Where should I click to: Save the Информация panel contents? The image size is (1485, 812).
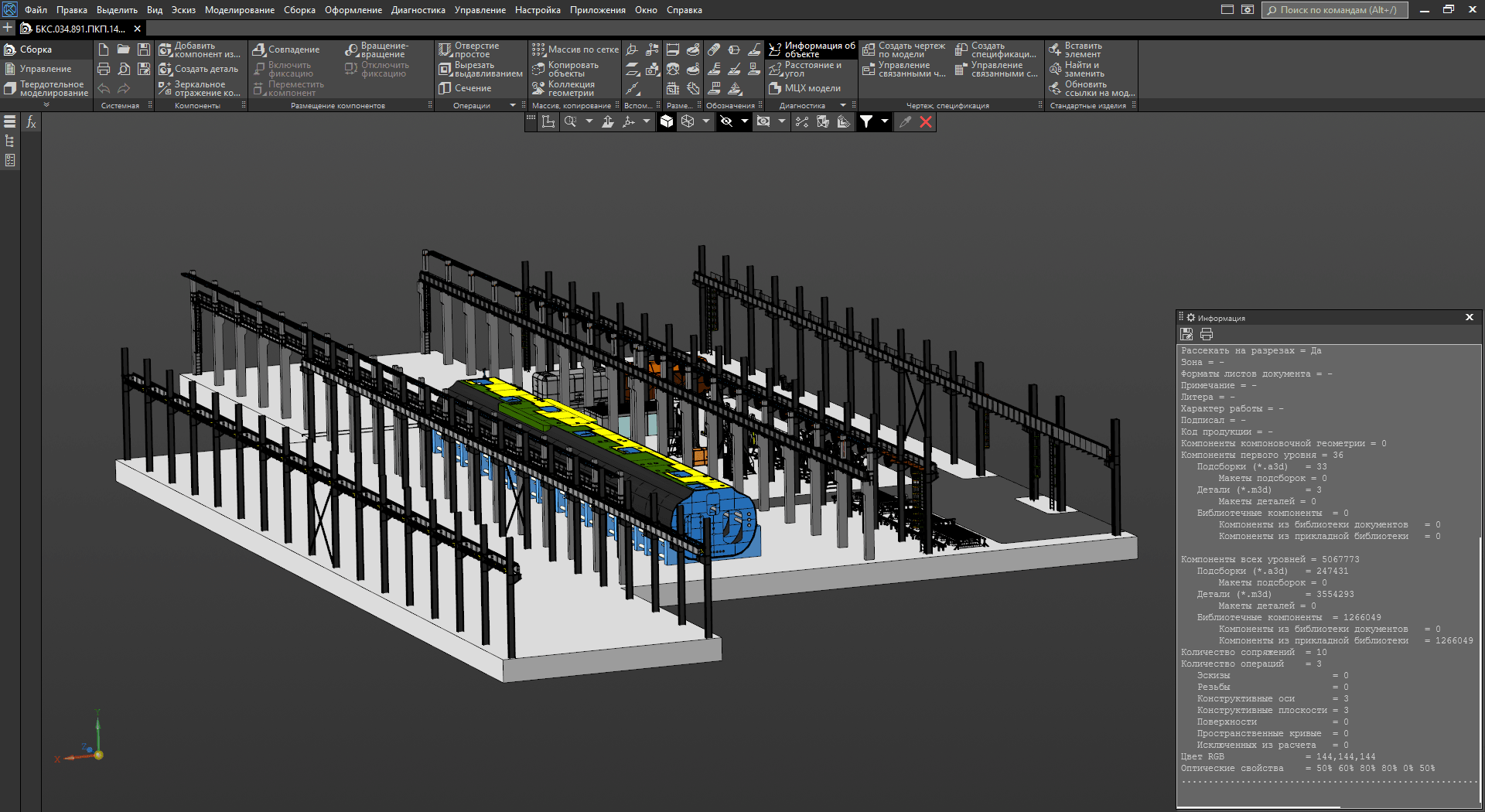[1186, 334]
